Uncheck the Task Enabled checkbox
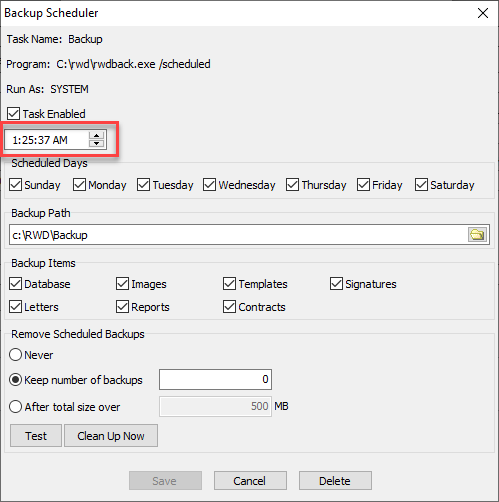This screenshot has width=499, height=502. [13, 114]
